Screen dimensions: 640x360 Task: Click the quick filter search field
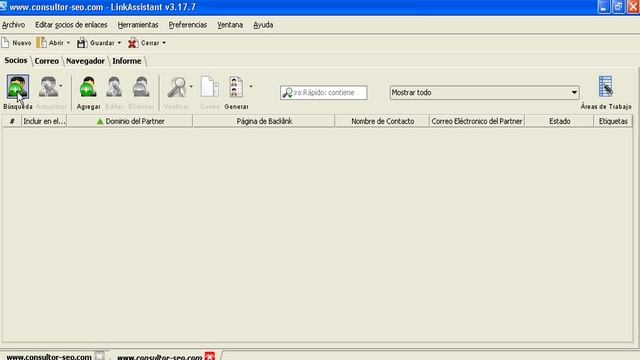(x=324, y=93)
